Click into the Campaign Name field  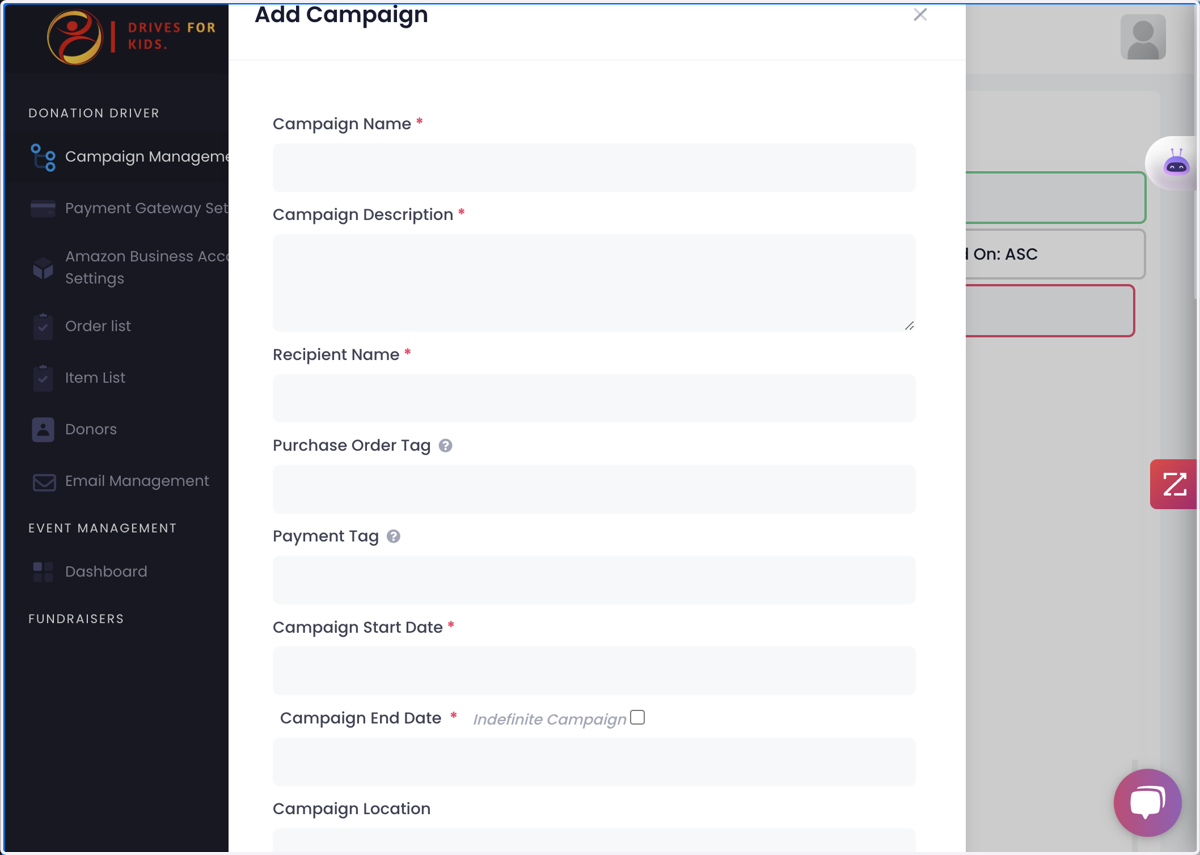[x=594, y=168]
